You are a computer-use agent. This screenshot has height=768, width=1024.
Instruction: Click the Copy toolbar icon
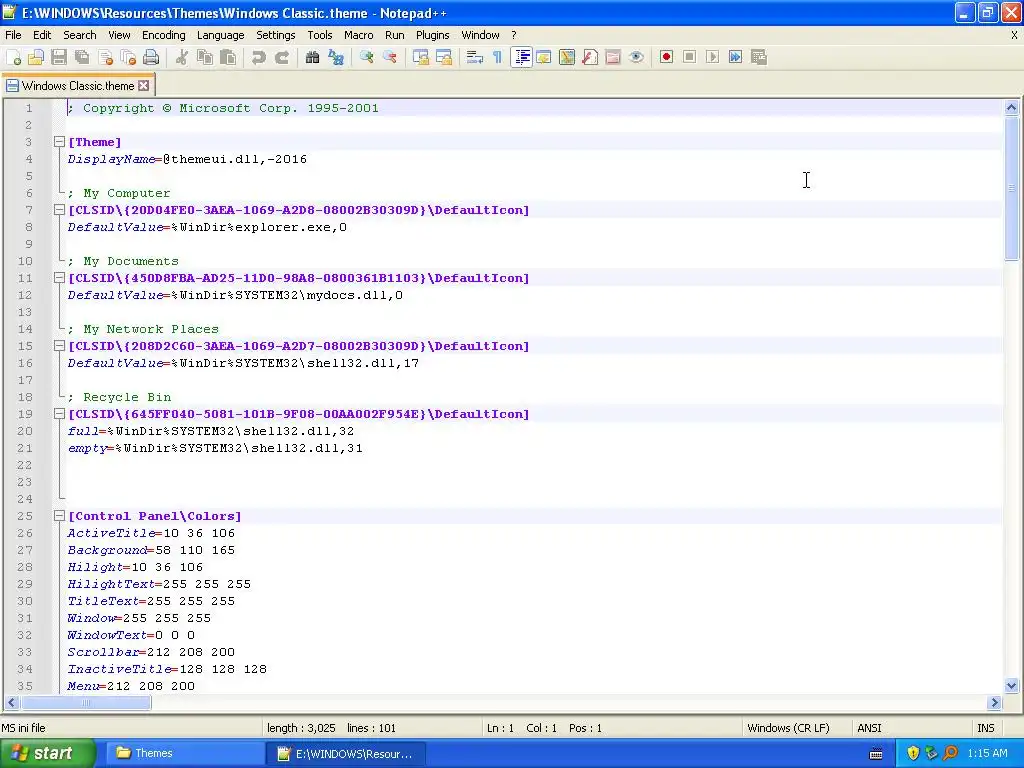pos(205,57)
